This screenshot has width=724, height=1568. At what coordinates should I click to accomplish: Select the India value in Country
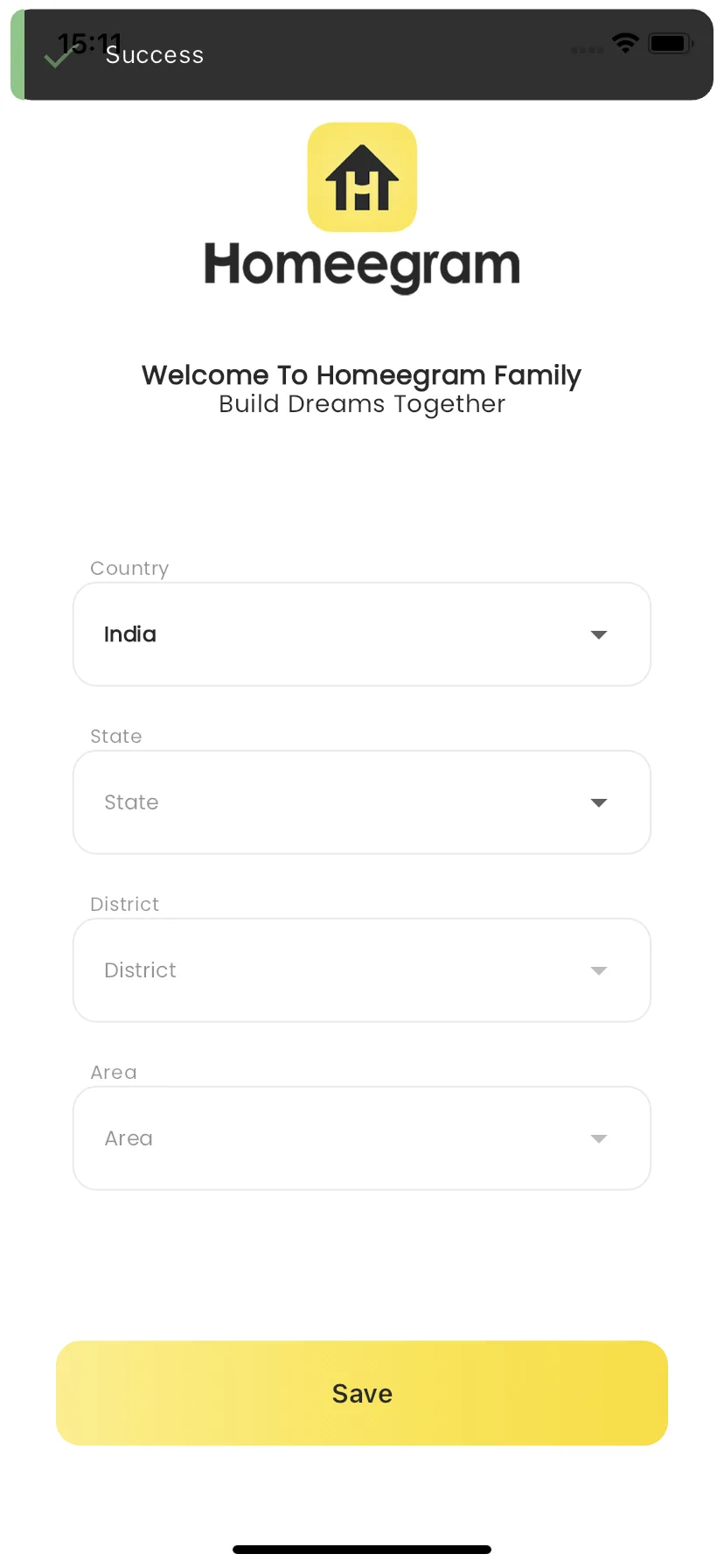[x=130, y=634]
